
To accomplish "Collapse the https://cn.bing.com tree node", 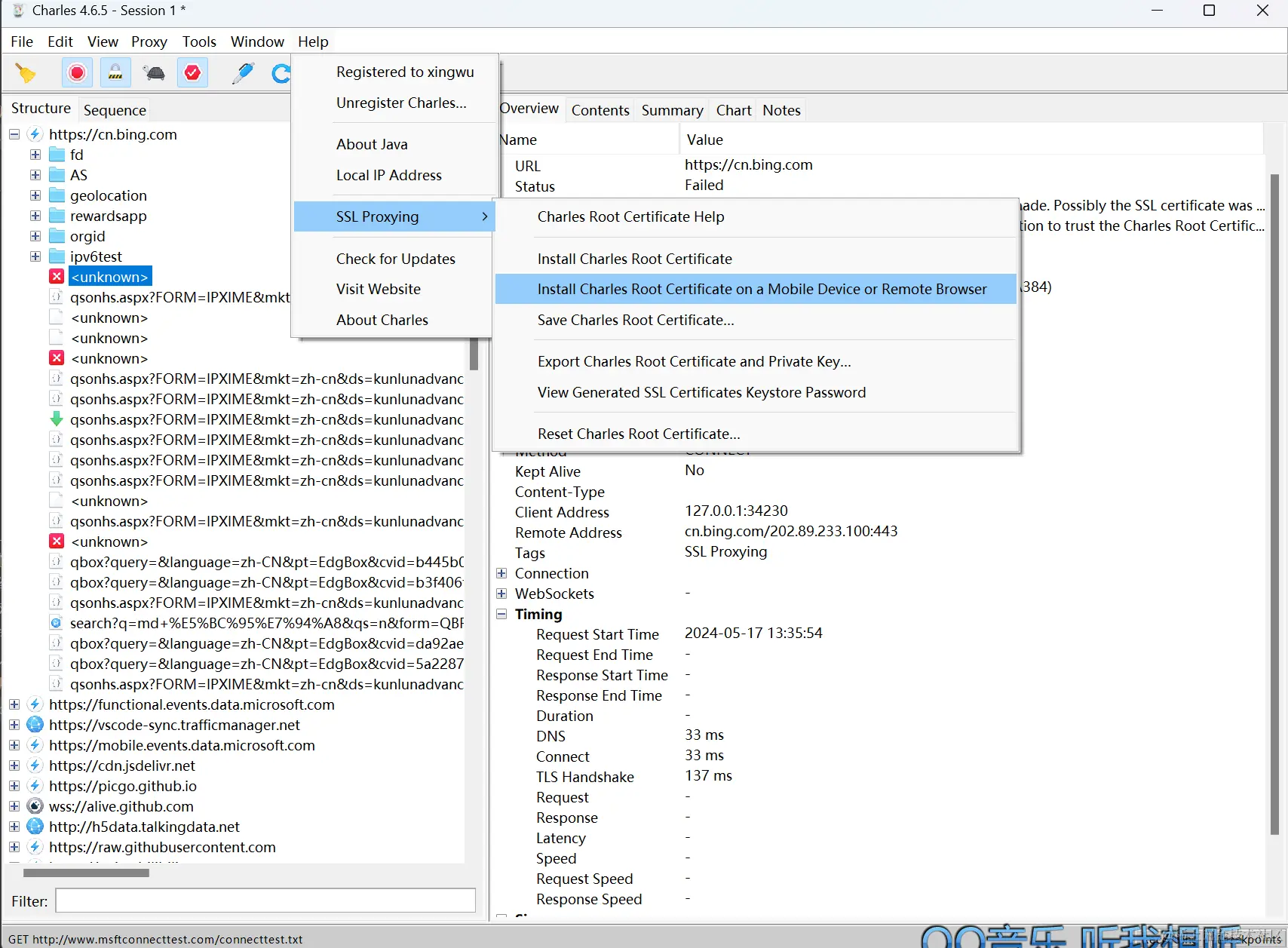I will click(x=14, y=134).
